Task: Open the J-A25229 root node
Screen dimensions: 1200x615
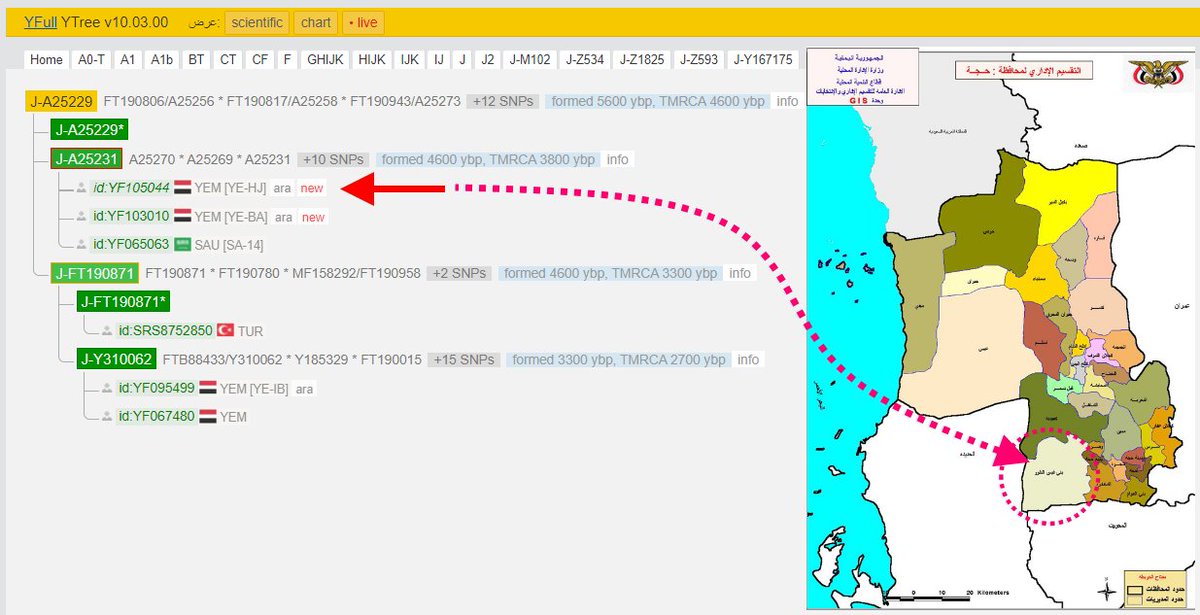Action: [x=61, y=101]
